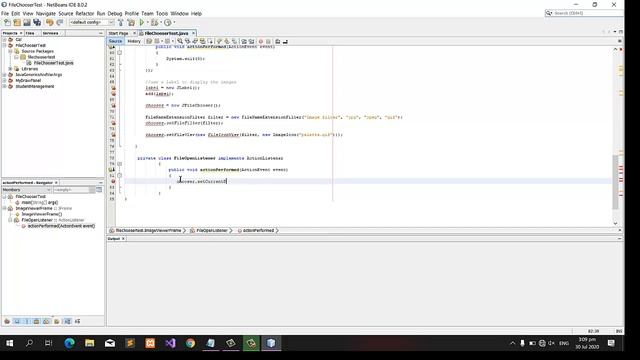Open dropdown arrow next to Run icon

(x=147, y=22)
